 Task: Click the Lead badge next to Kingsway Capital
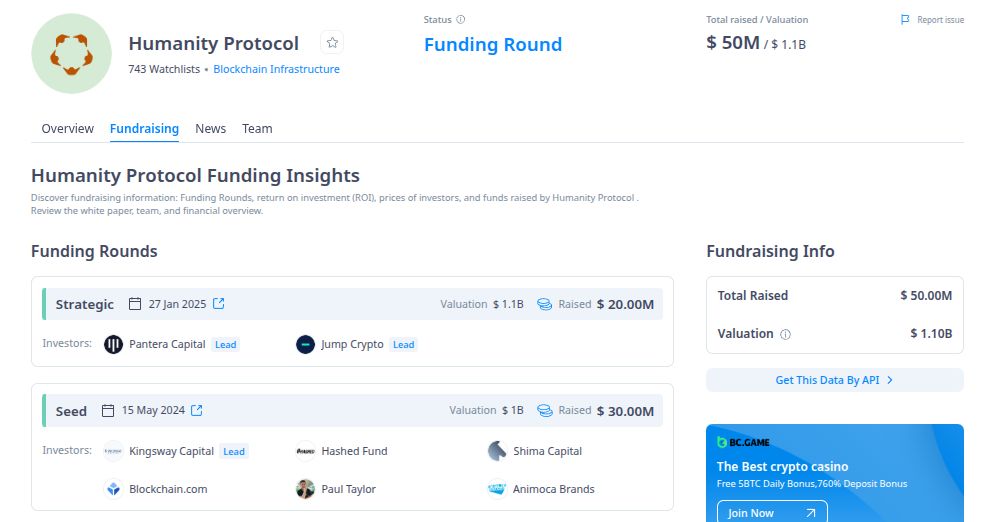click(x=234, y=452)
